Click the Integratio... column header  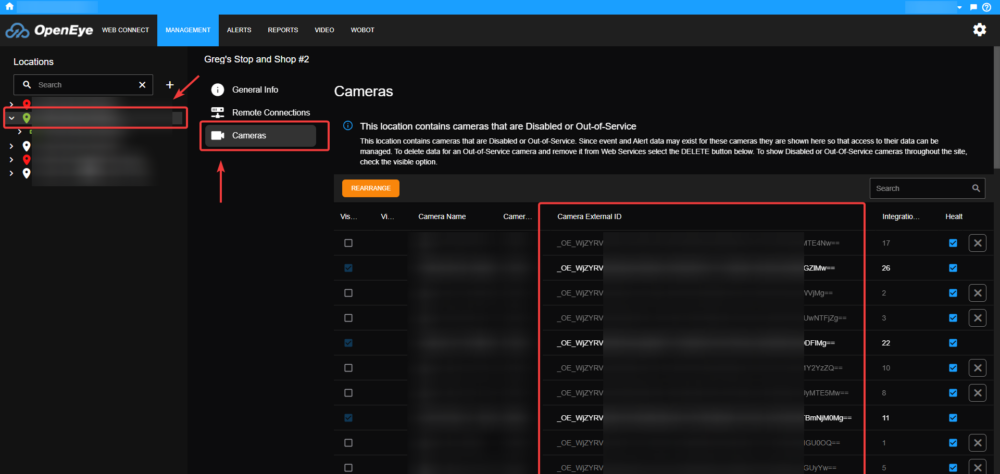tap(901, 216)
